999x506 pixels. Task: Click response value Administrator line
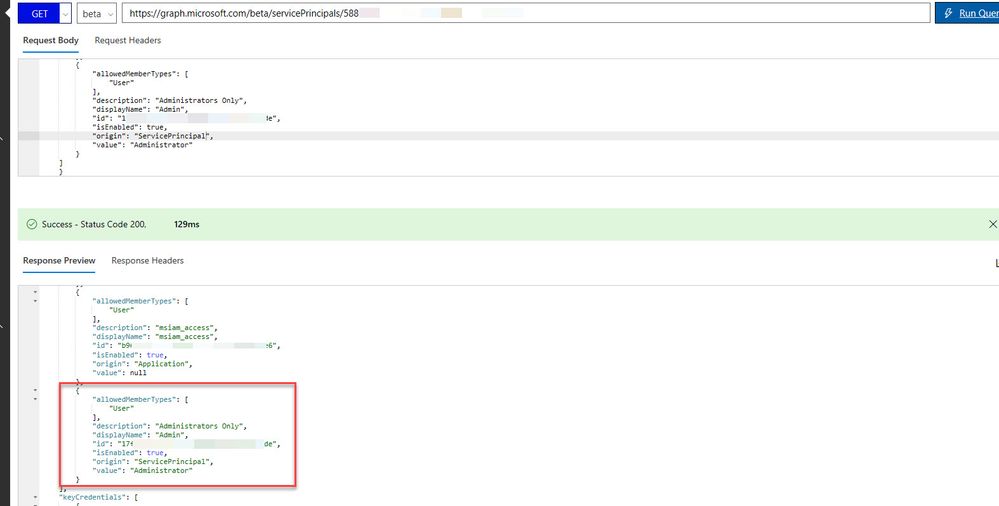142,470
